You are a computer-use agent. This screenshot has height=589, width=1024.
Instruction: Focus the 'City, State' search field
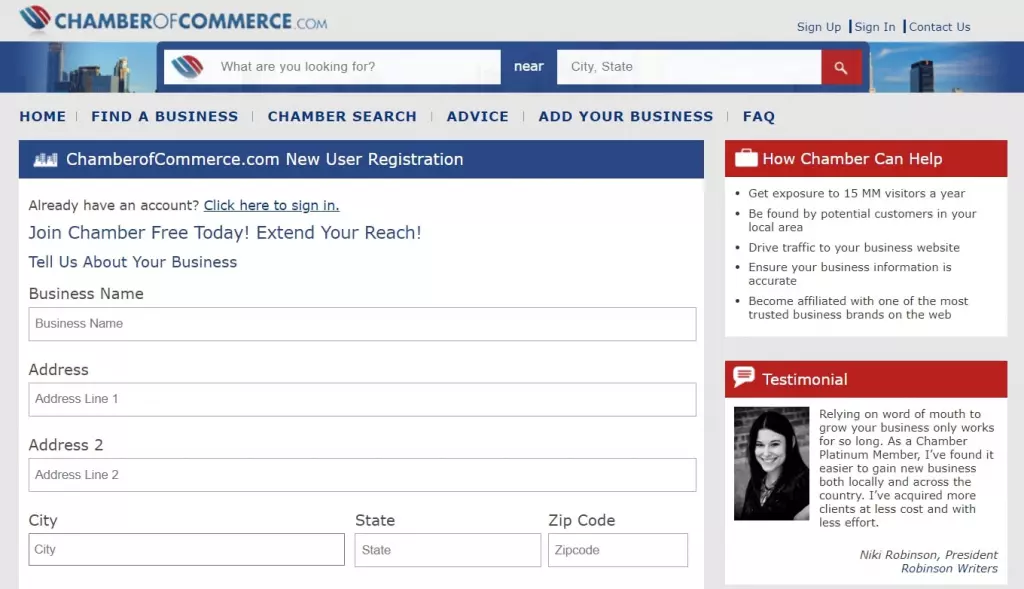pyautogui.click(x=689, y=67)
